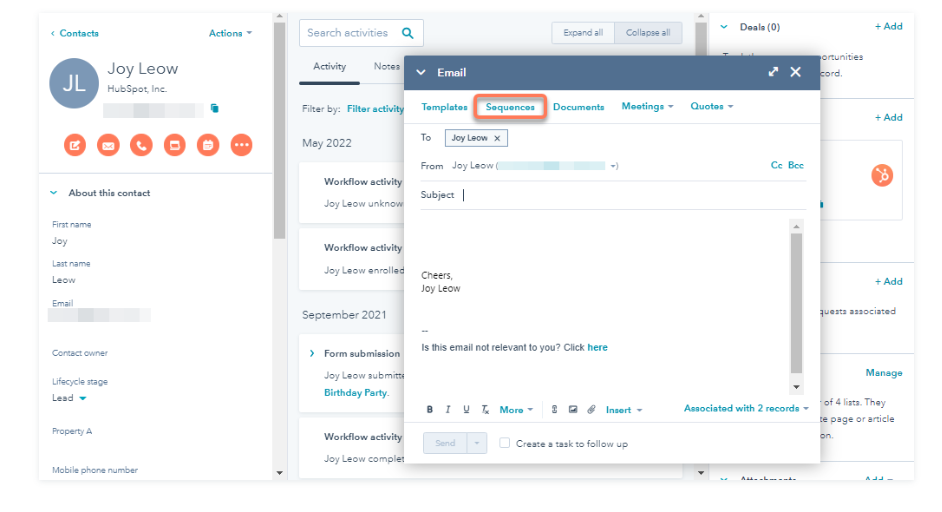Click the create note icon under Joy Leow
The height and width of the screenshot is (512, 942).
coord(75,145)
